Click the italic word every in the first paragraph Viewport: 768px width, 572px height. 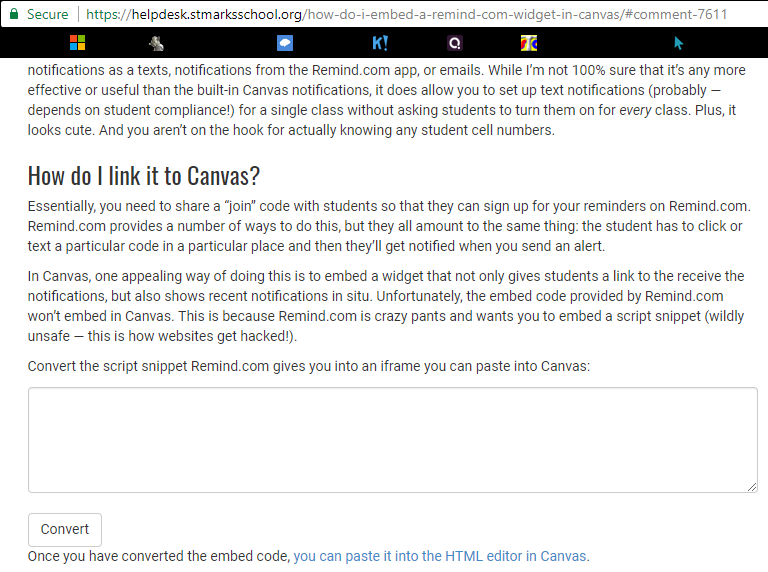[635, 110]
